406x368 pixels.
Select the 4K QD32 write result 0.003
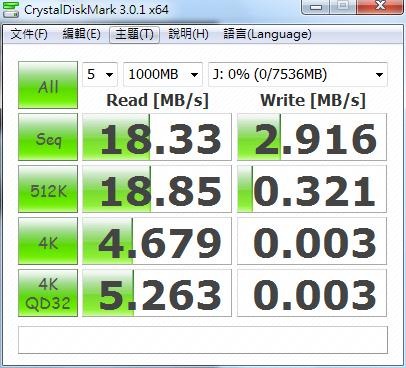(x=312, y=293)
